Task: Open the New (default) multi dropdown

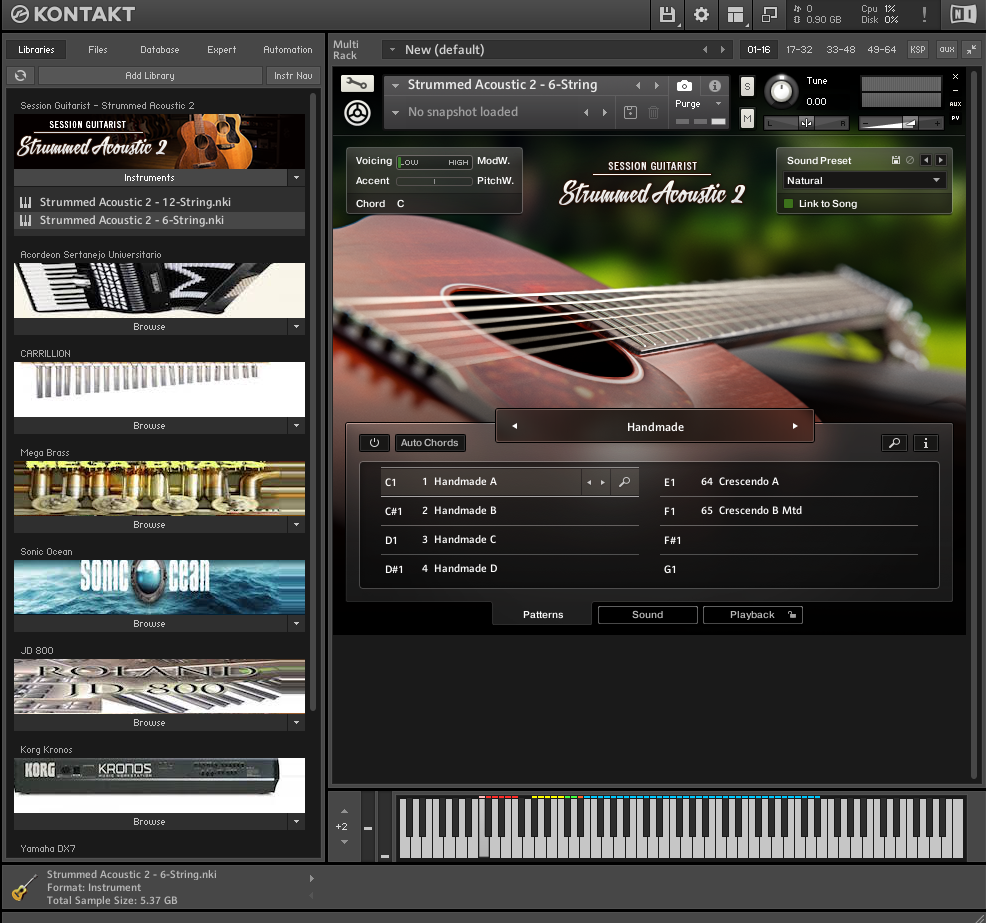Action: point(555,50)
